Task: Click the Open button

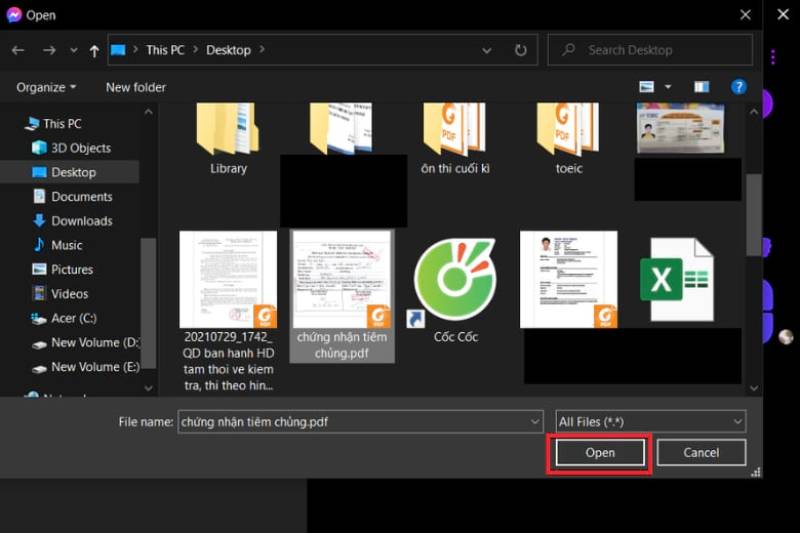Action: click(x=600, y=453)
